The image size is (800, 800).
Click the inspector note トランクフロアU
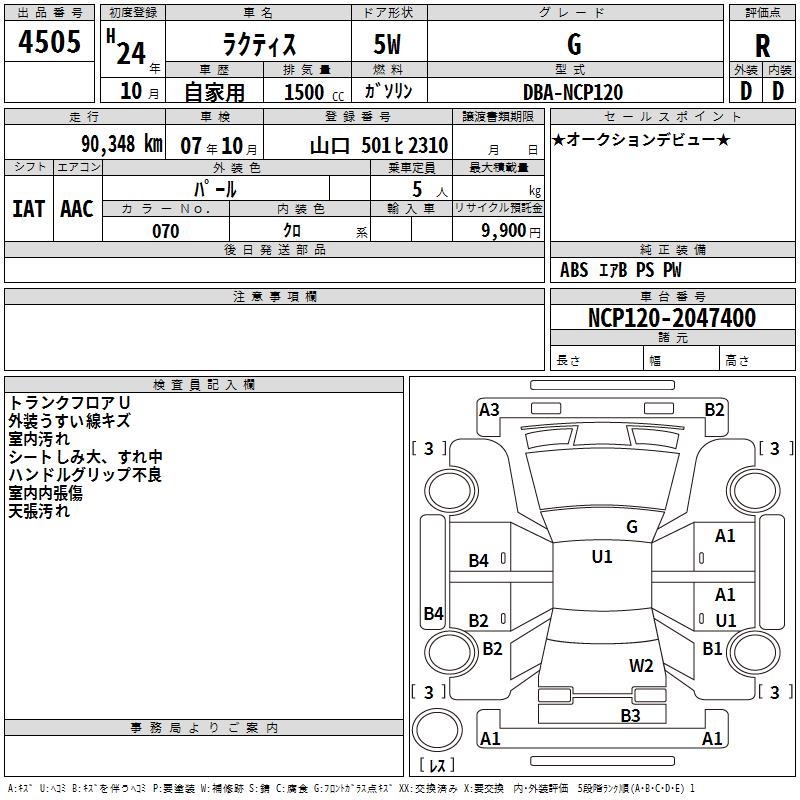point(69,403)
